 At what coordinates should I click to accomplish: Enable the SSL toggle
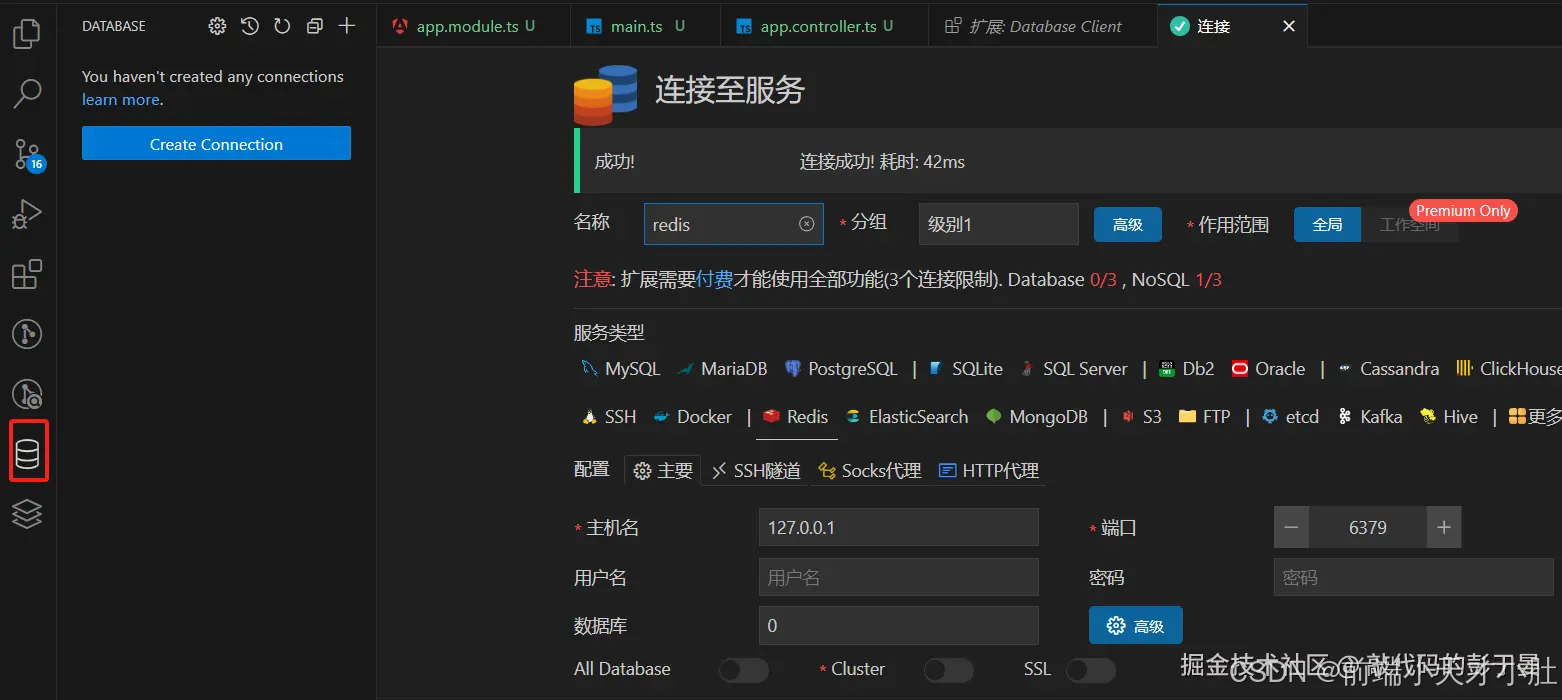(1091, 669)
